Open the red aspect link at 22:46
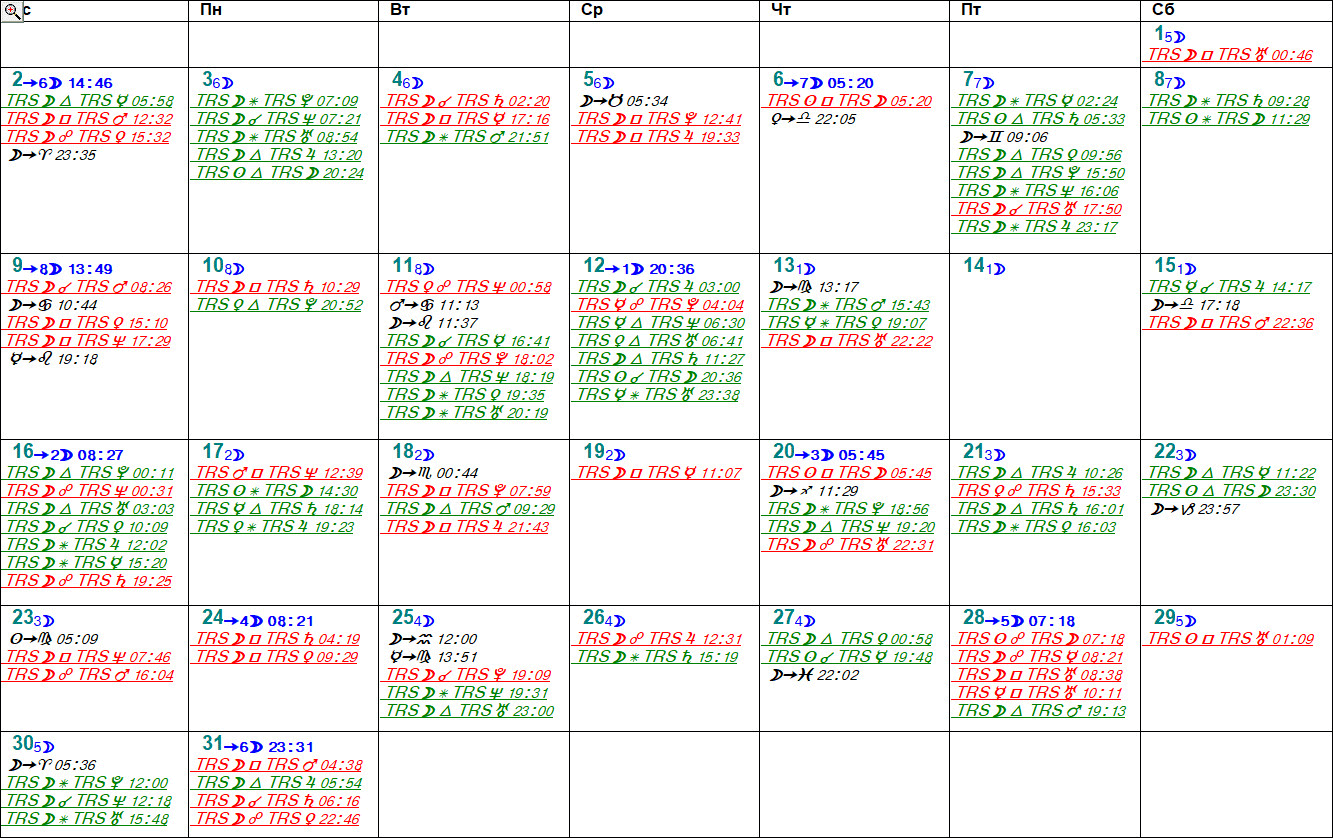Viewport: 1333px width, 838px height. click(278, 819)
